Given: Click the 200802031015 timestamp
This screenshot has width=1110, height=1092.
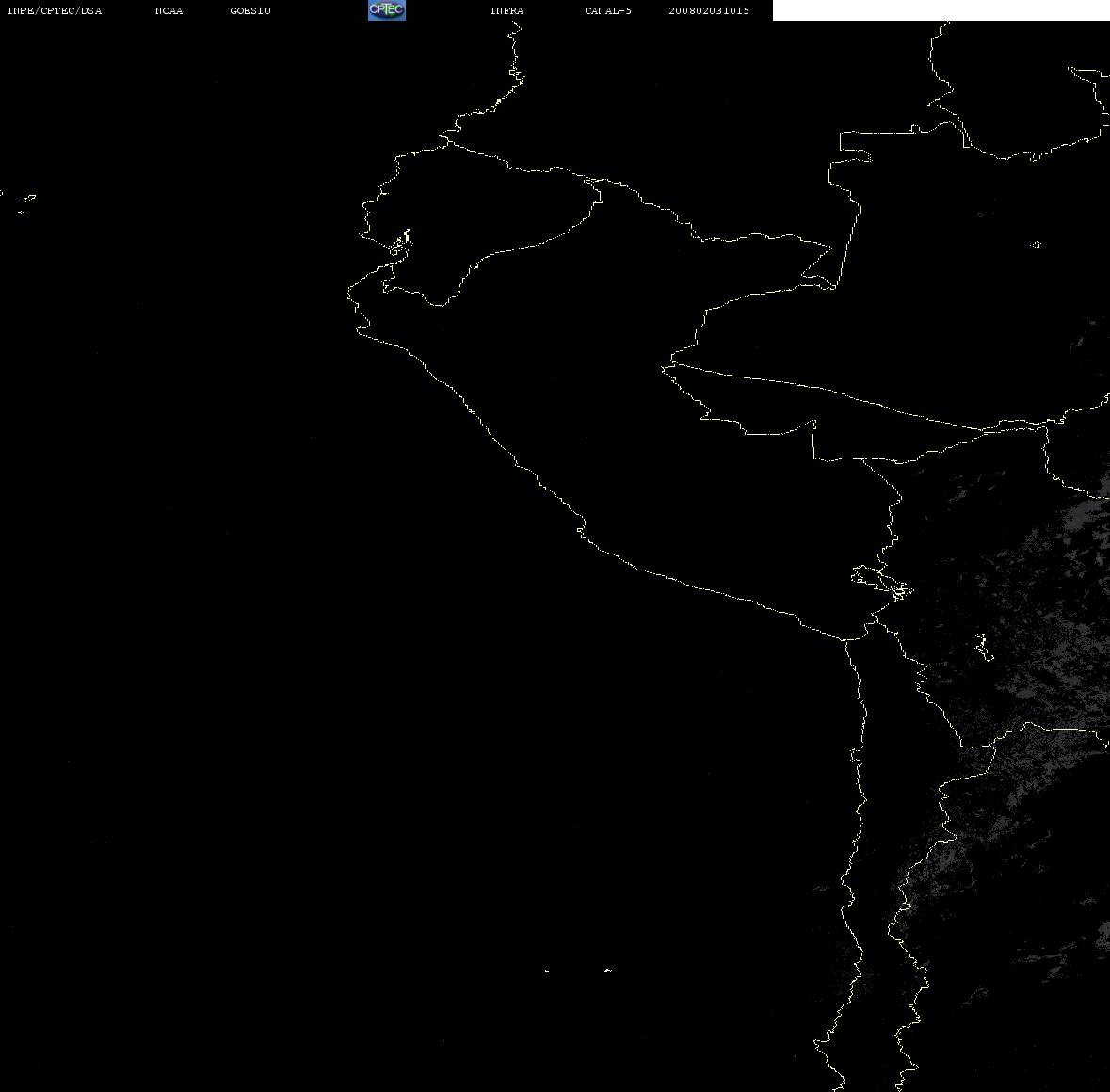Looking at the screenshot, I should click(x=709, y=10).
